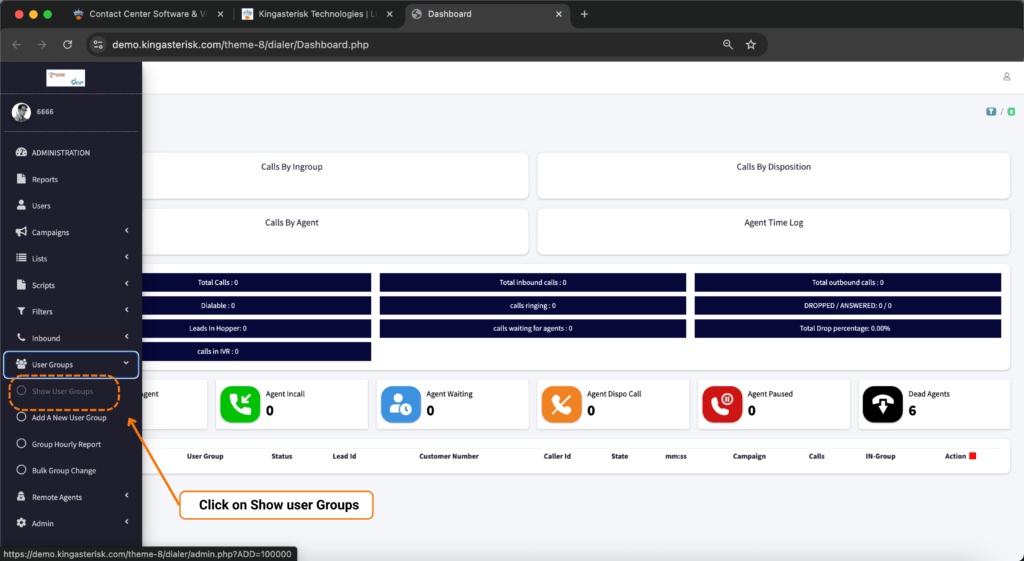
Task: Click the Remote Agents icon in sidebar
Action: click(21, 496)
